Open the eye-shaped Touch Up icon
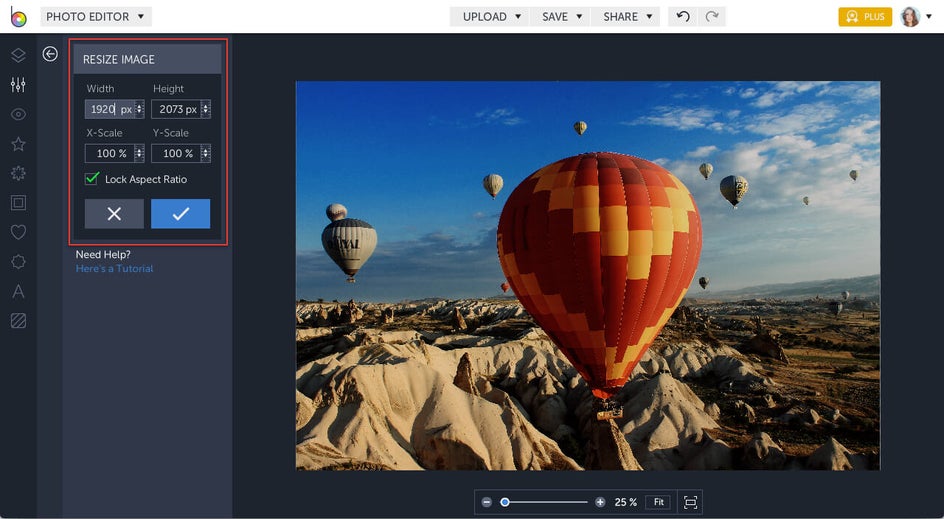944x519 pixels. tap(18, 114)
